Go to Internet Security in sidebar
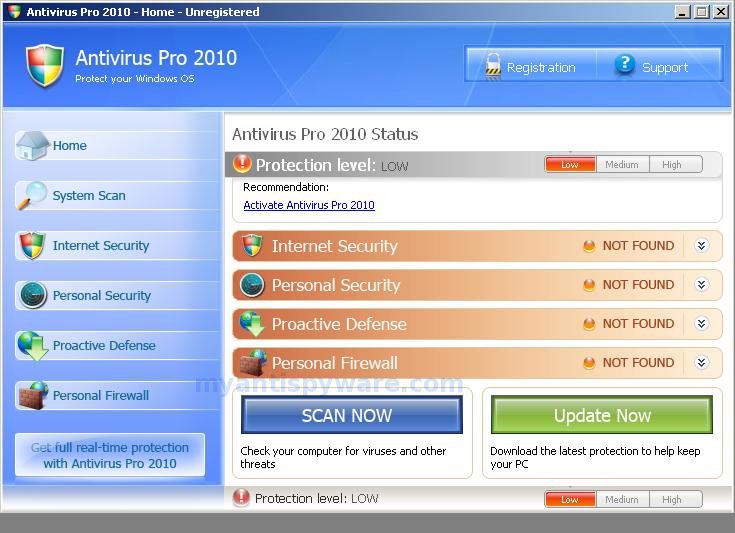This screenshot has height=533, width=735. 117,245
